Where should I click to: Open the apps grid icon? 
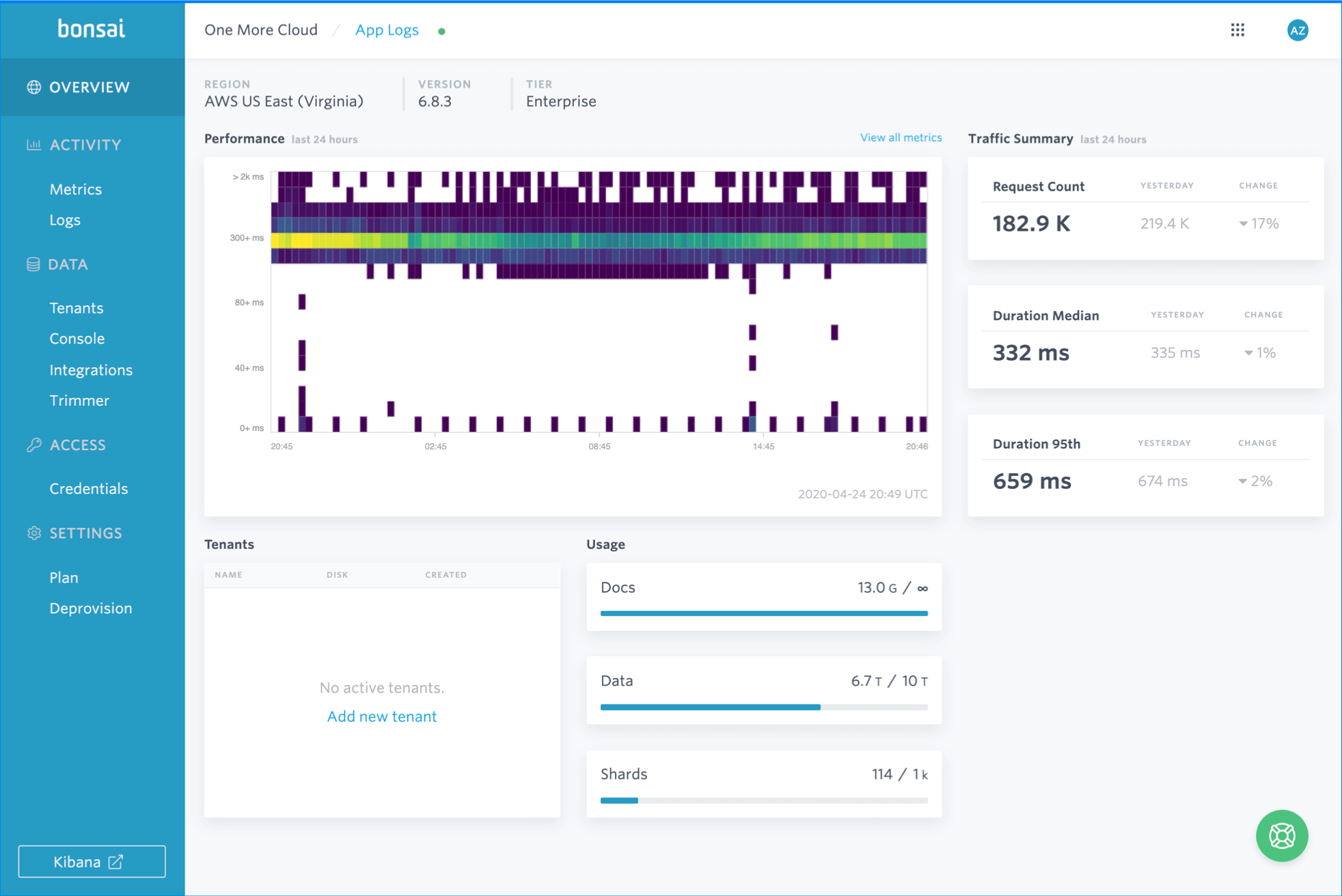pyautogui.click(x=1237, y=30)
